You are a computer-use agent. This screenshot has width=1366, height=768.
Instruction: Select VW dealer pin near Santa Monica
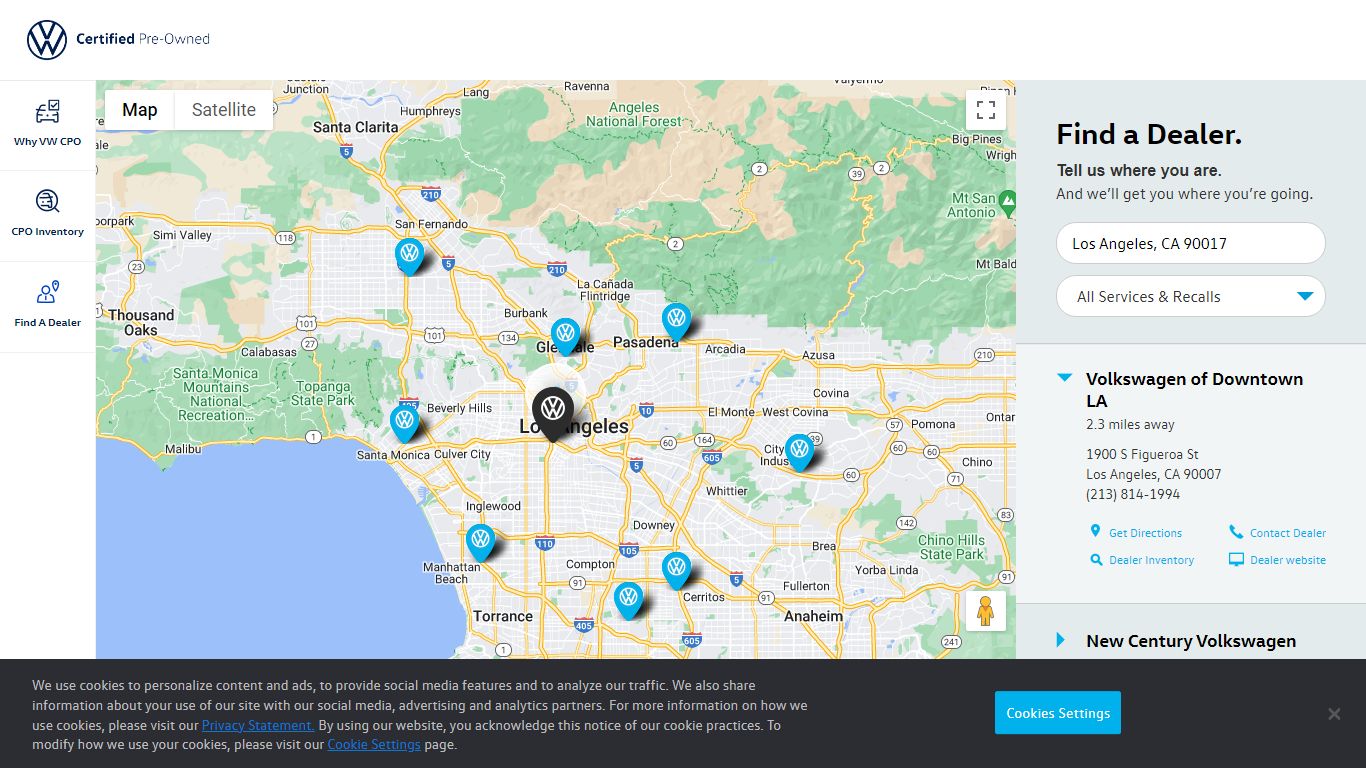click(x=404, y=423)
